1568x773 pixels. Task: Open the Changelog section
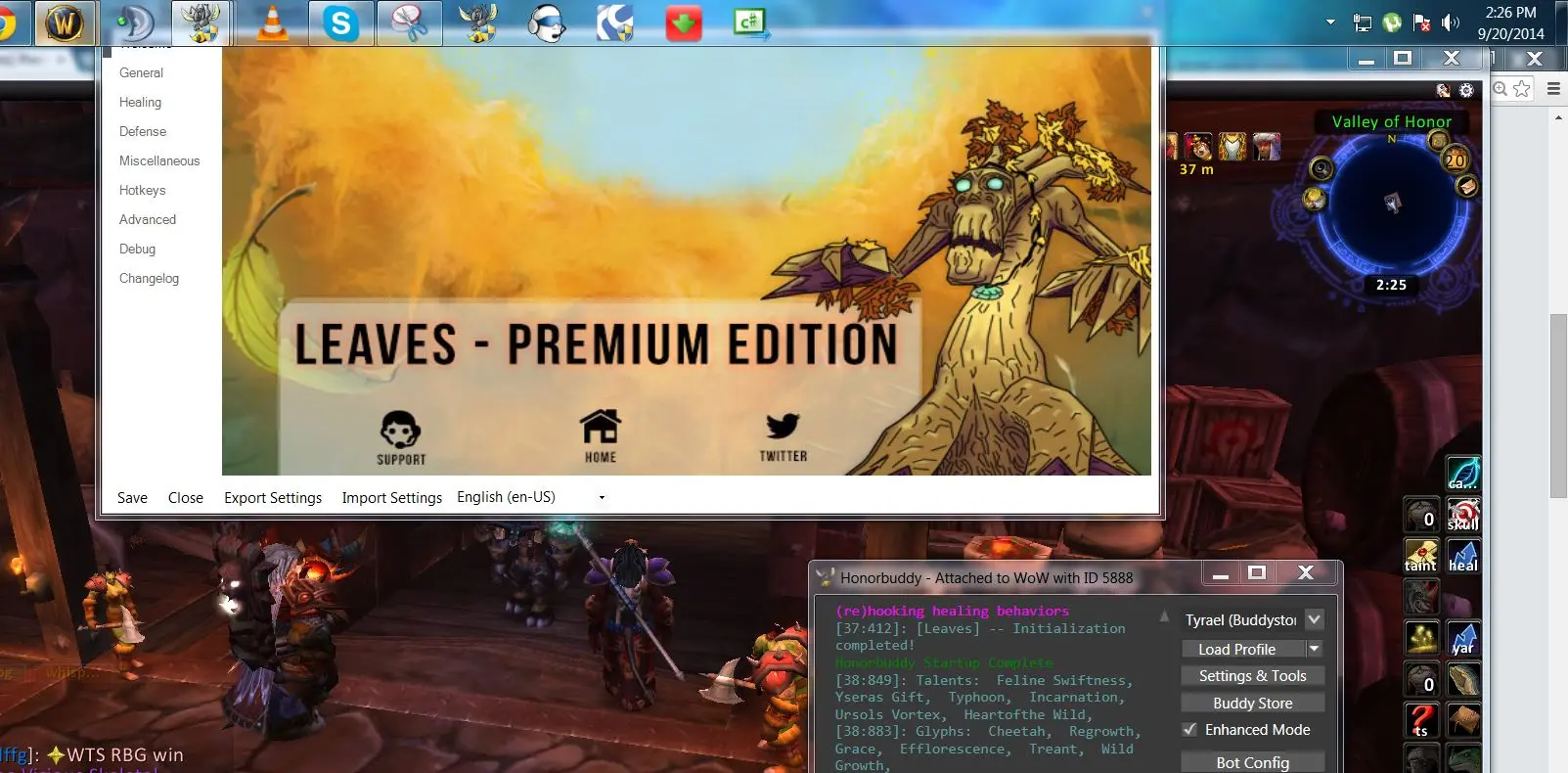tap(149, 279)
